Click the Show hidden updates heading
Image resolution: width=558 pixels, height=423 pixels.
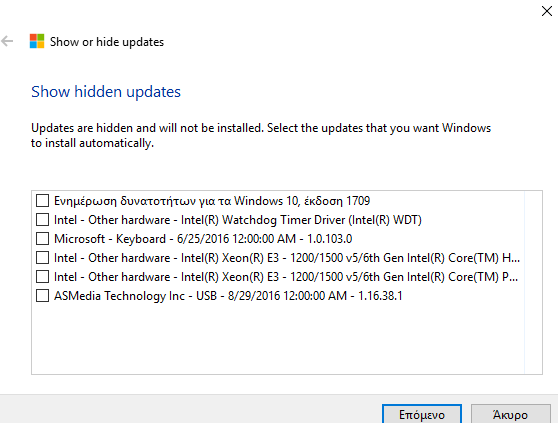point(106,92)
